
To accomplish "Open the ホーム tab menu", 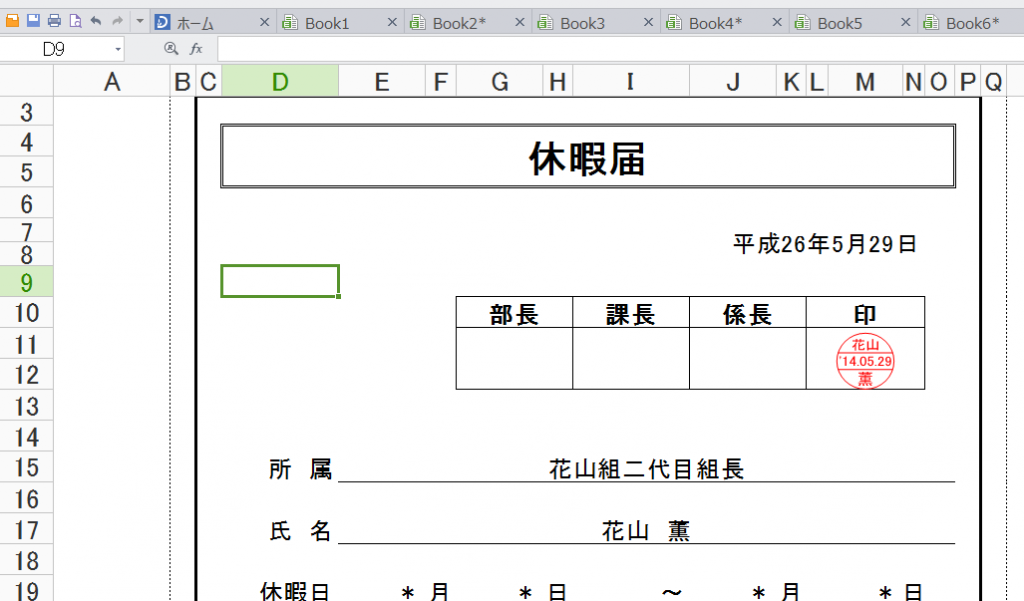I will pos(195,20).
